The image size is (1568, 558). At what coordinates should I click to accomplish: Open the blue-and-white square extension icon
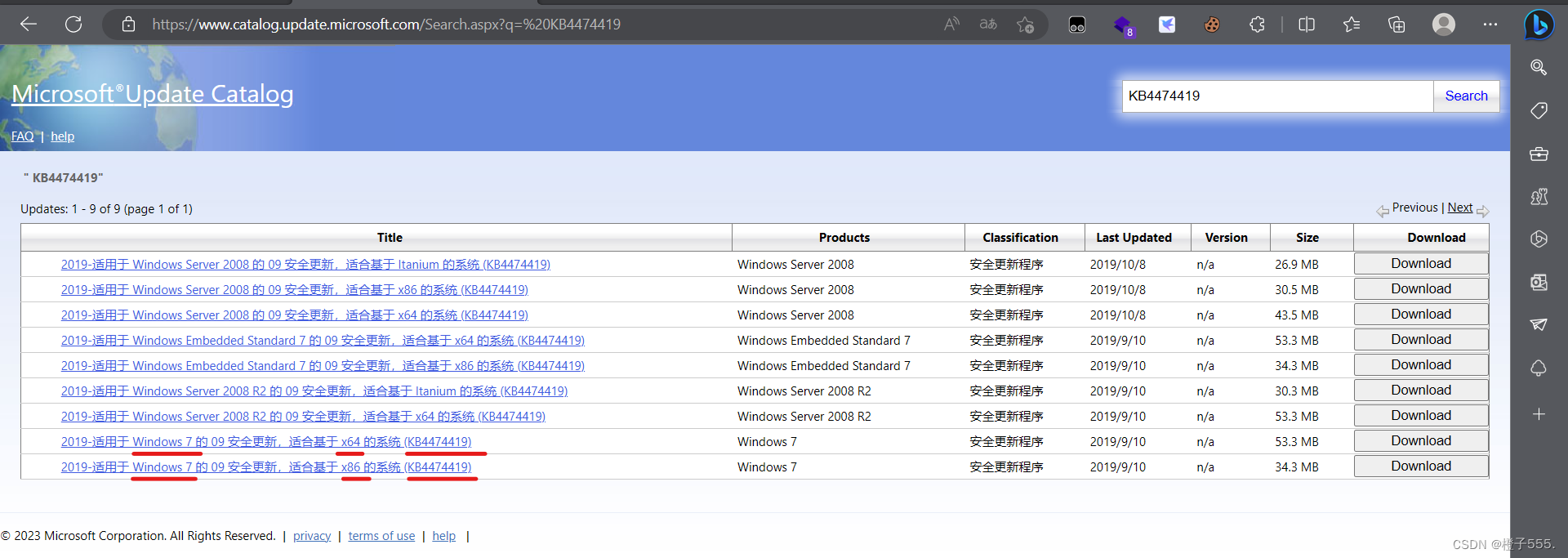click(1167, 25)
